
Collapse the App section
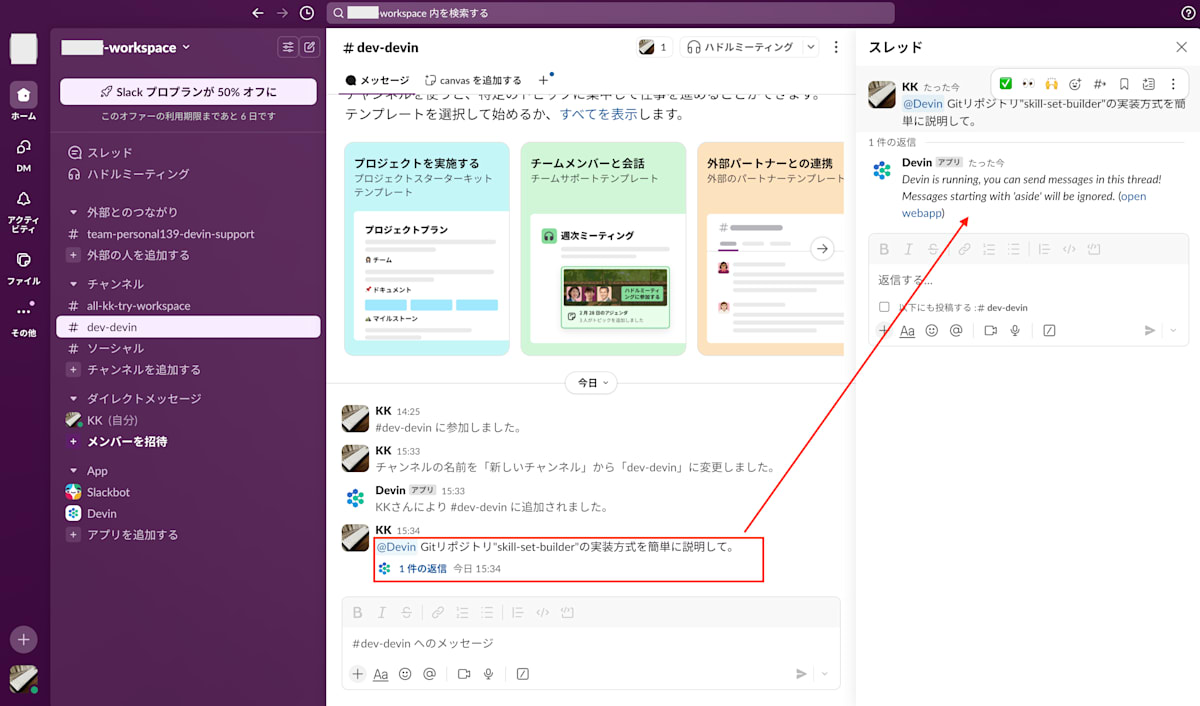(73, 470)
